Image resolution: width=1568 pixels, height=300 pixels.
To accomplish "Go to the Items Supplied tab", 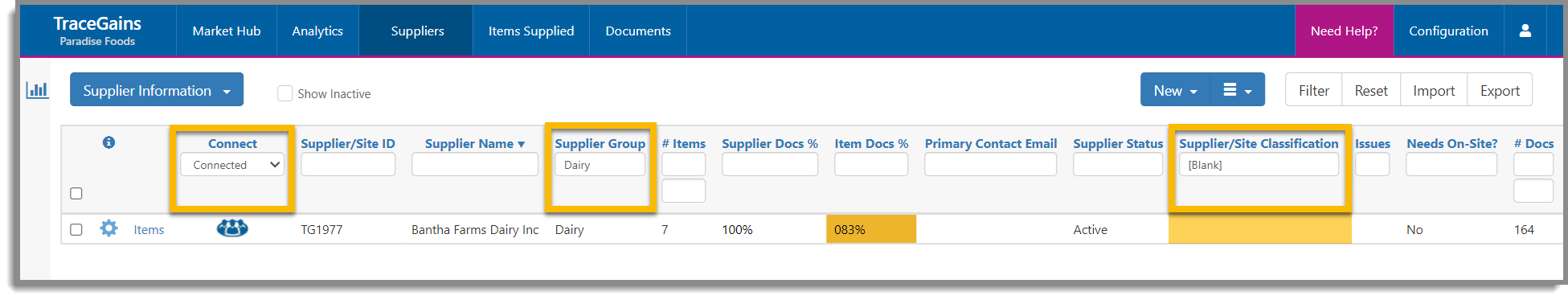I will [531, 31].
